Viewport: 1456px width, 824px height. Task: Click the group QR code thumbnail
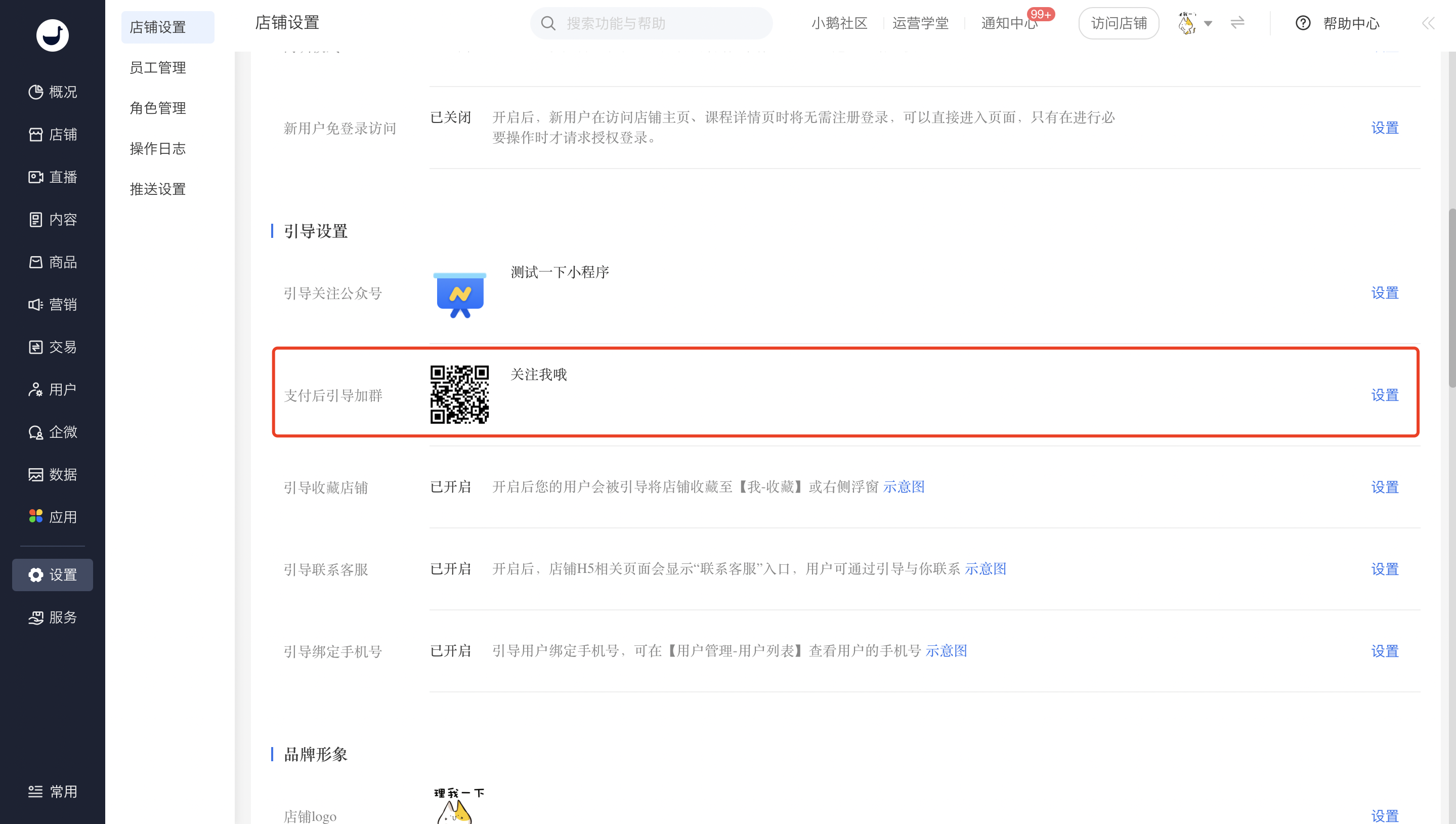[x=459, y=394]
